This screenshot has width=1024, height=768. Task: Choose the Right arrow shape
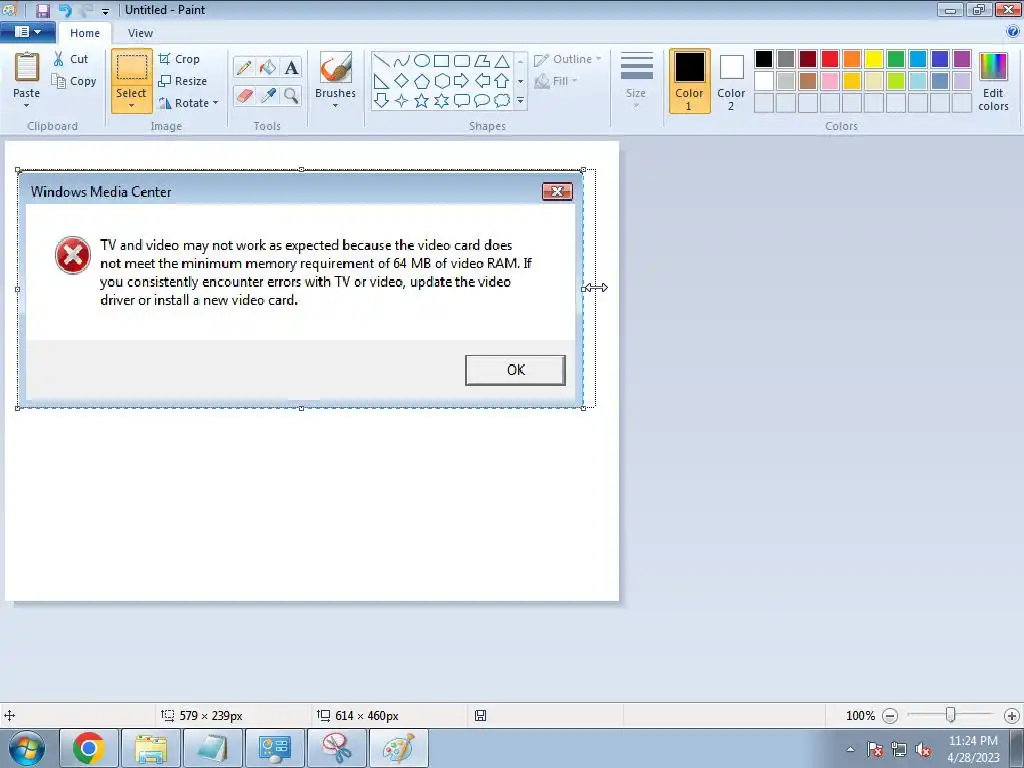[x=462, y=81]
